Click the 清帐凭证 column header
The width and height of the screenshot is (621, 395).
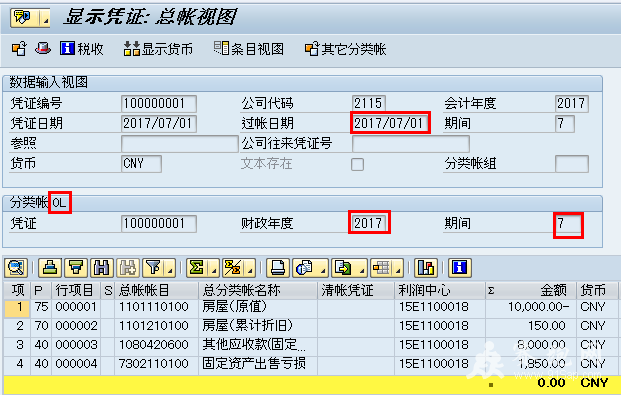pyautogui.click(x=356, y=290)
